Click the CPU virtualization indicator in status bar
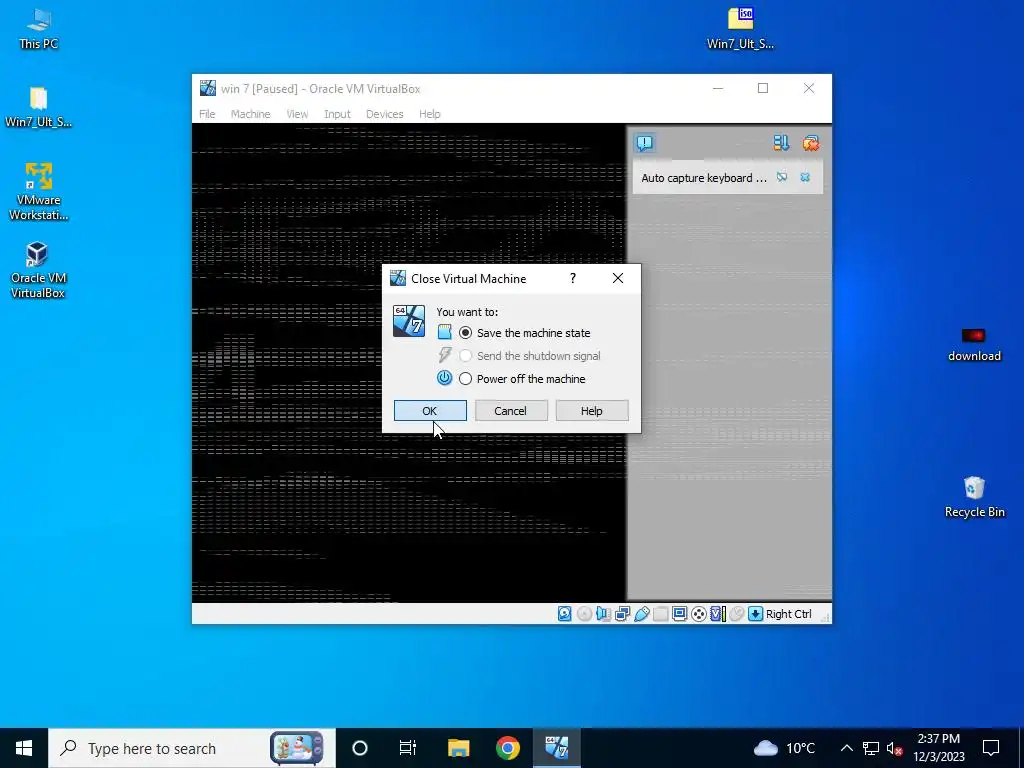Viewport: 1024px width, 768px height. tap(718, 614)
